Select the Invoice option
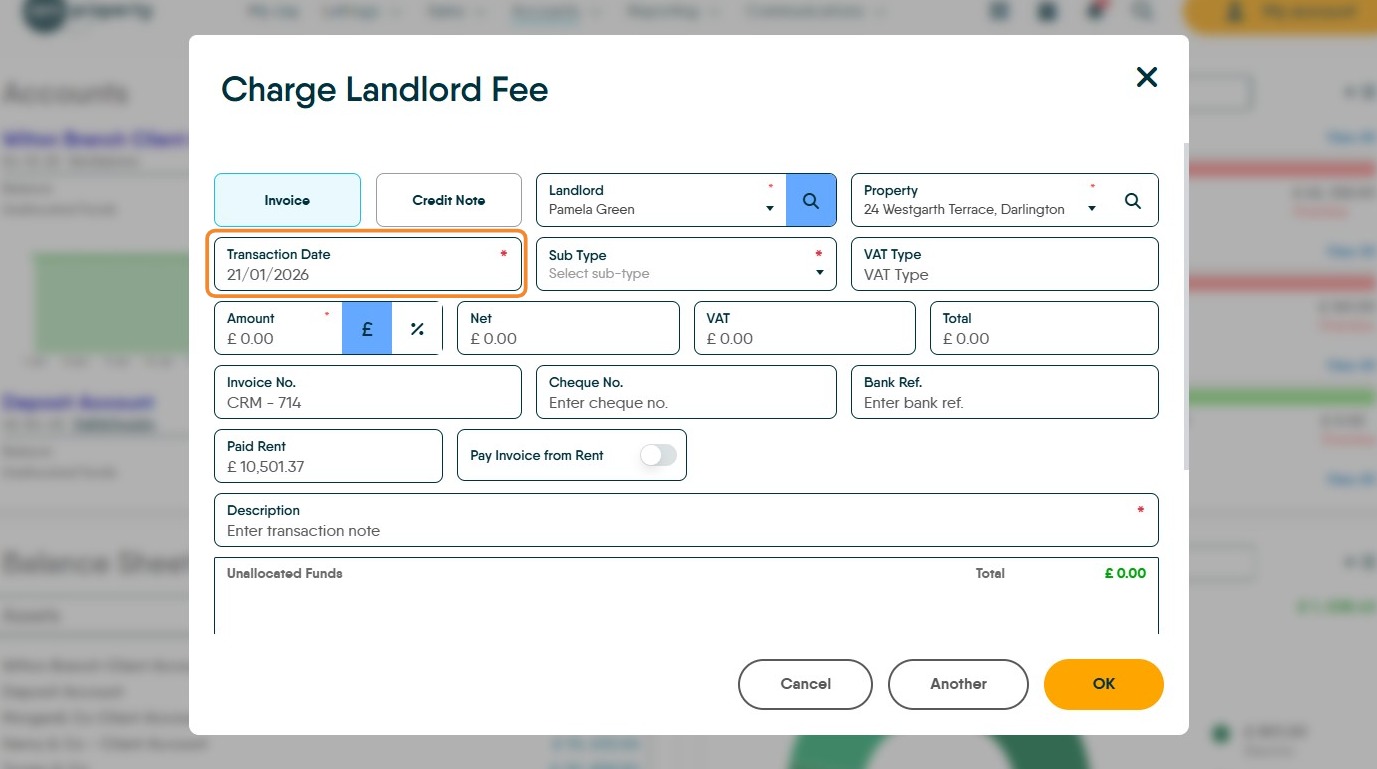 (287, 201)
